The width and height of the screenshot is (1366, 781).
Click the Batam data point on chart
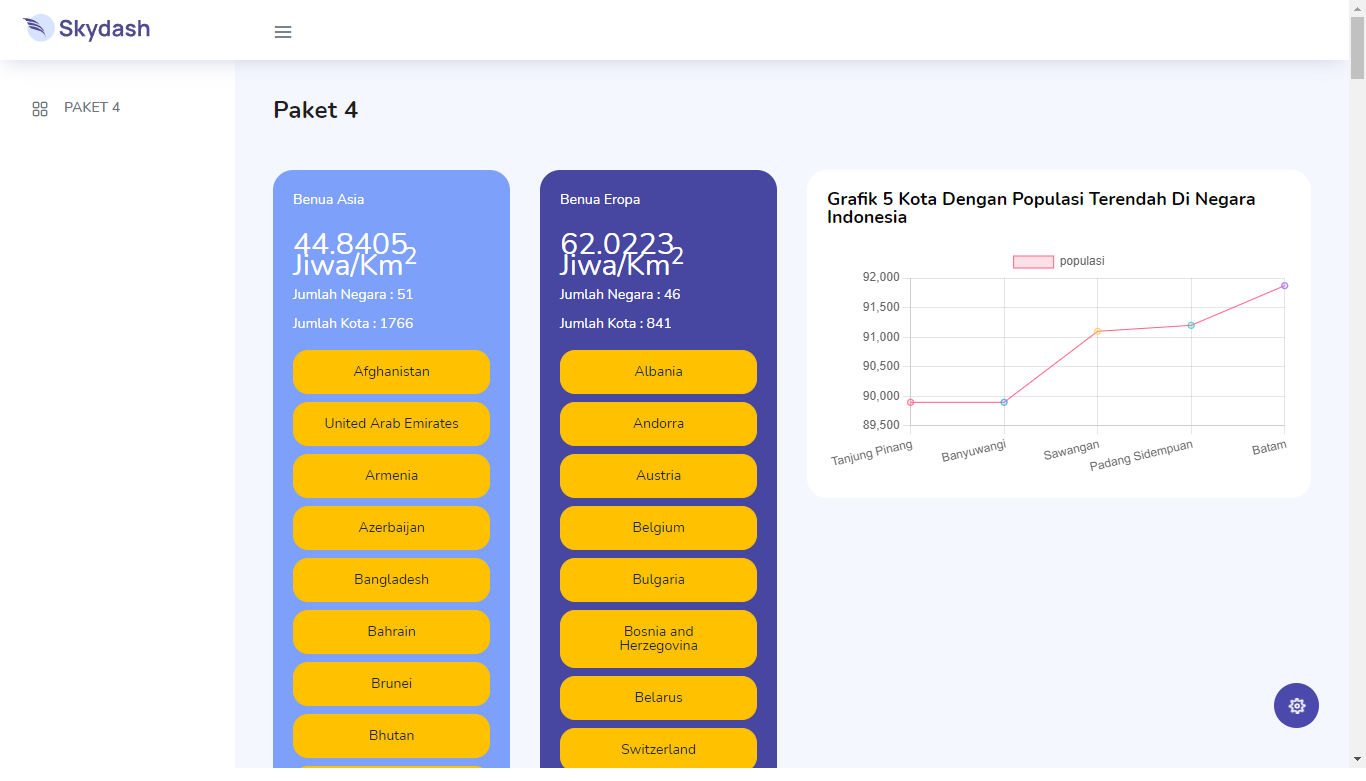click(x=1284, y=286)
